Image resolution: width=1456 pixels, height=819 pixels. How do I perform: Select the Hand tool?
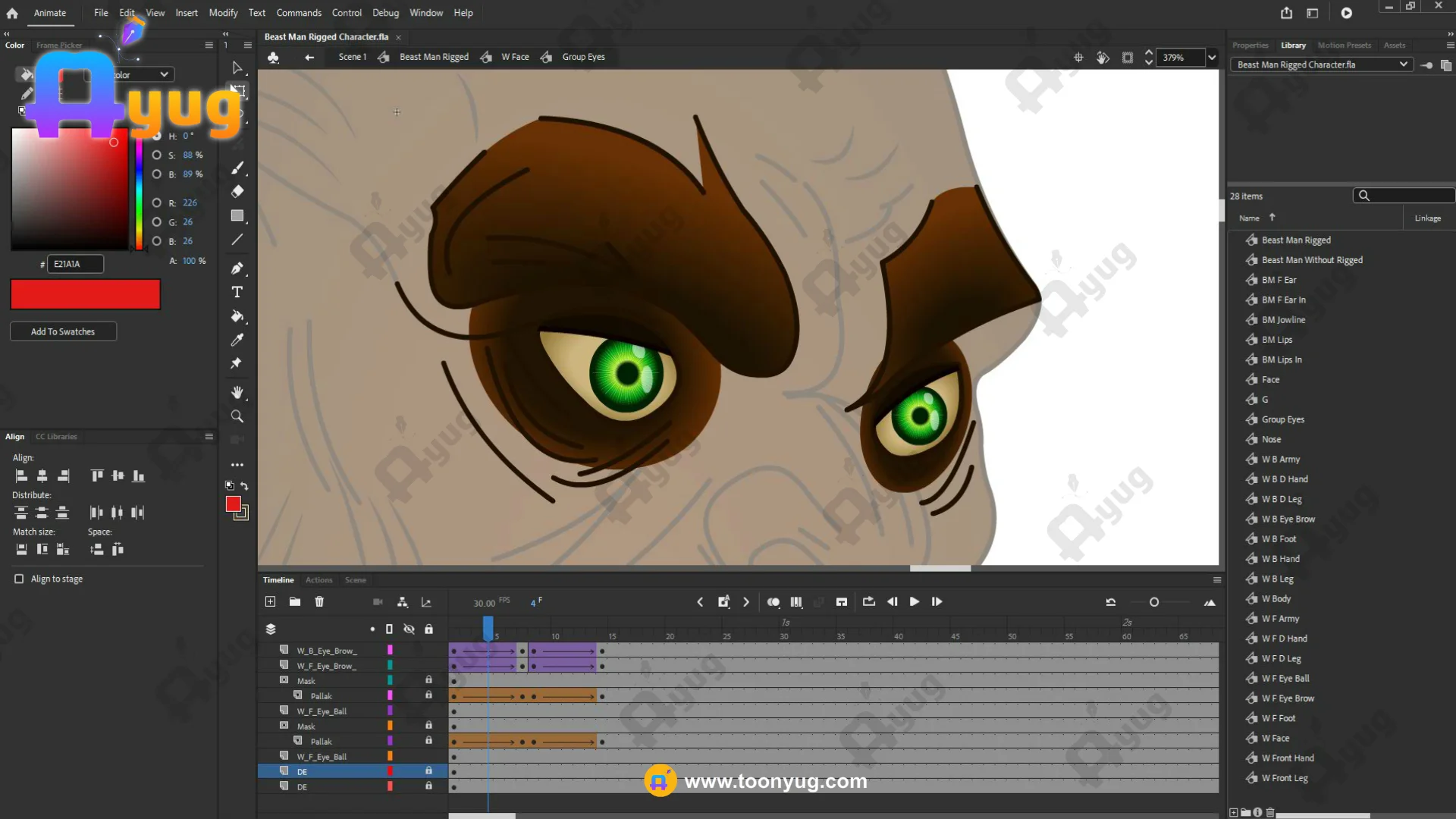[237, 392]
